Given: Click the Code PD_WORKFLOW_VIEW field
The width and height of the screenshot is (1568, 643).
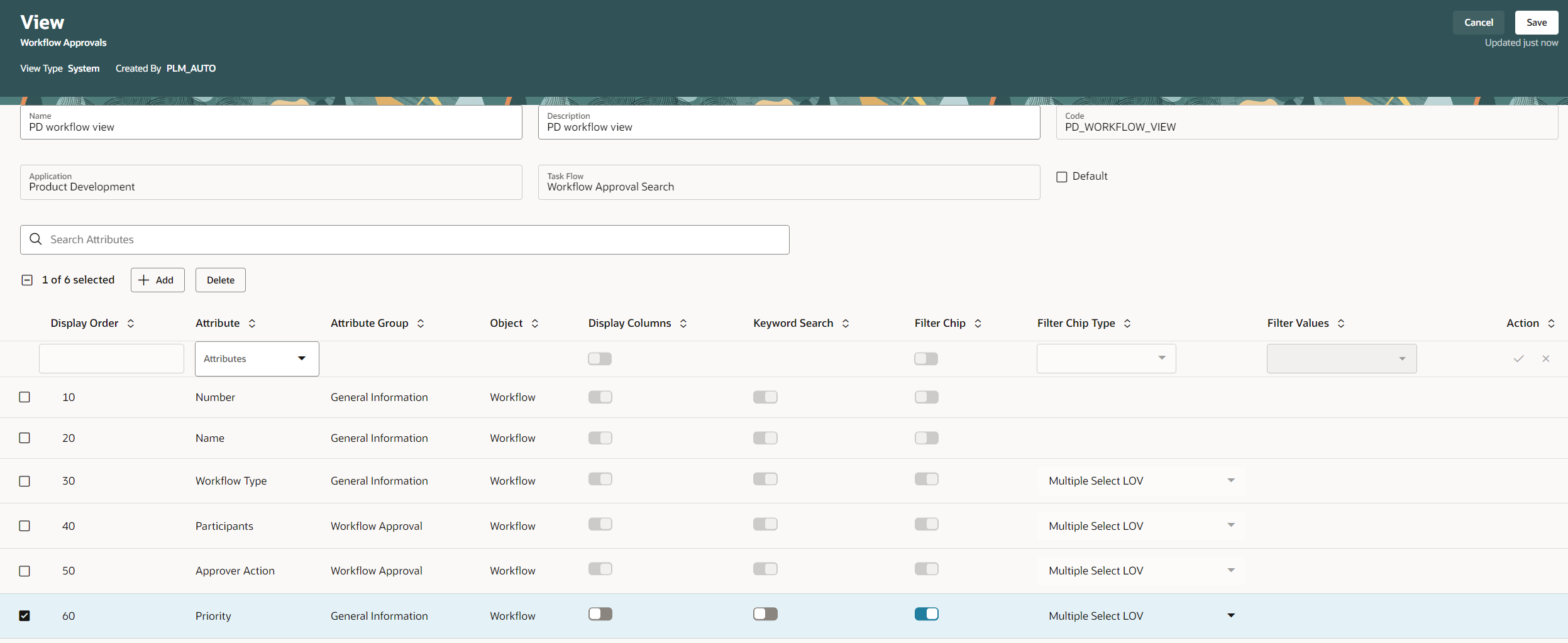Looking at the screenshot, I should (x=1307, y=122).
